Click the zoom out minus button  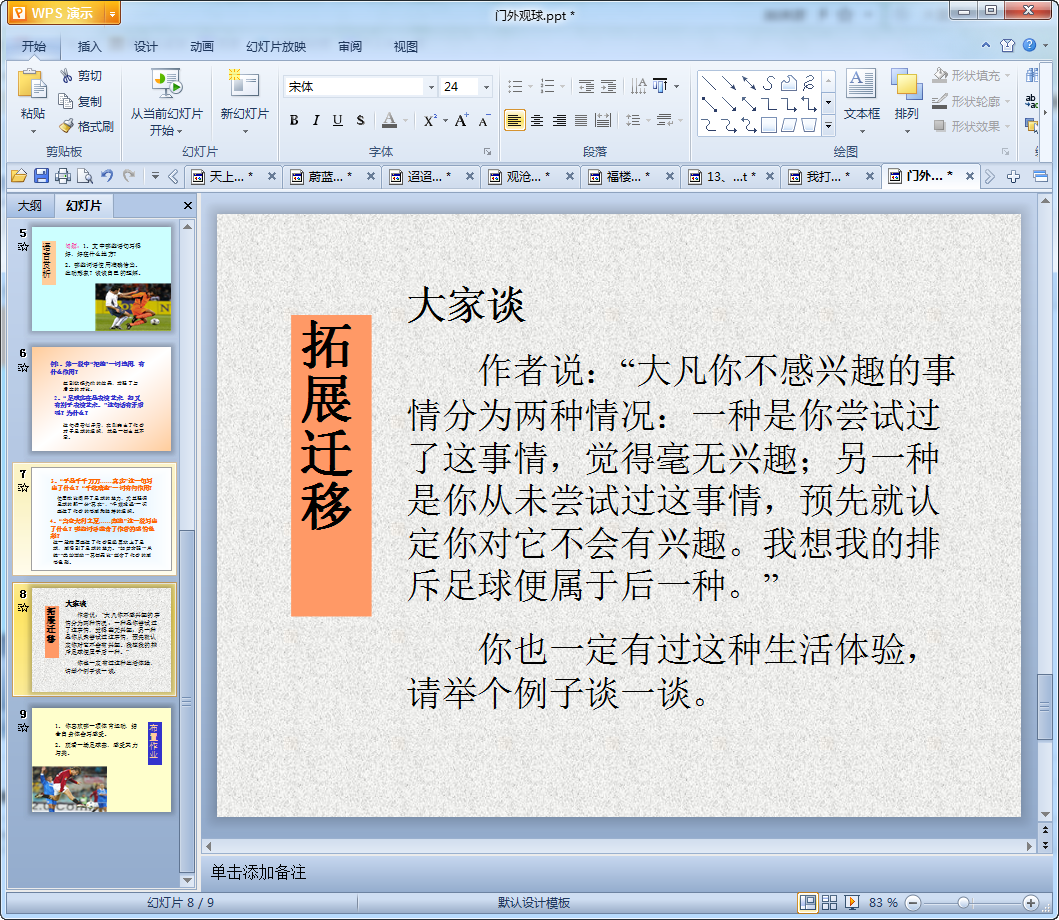pyautogui.click(x=912, y=902)
